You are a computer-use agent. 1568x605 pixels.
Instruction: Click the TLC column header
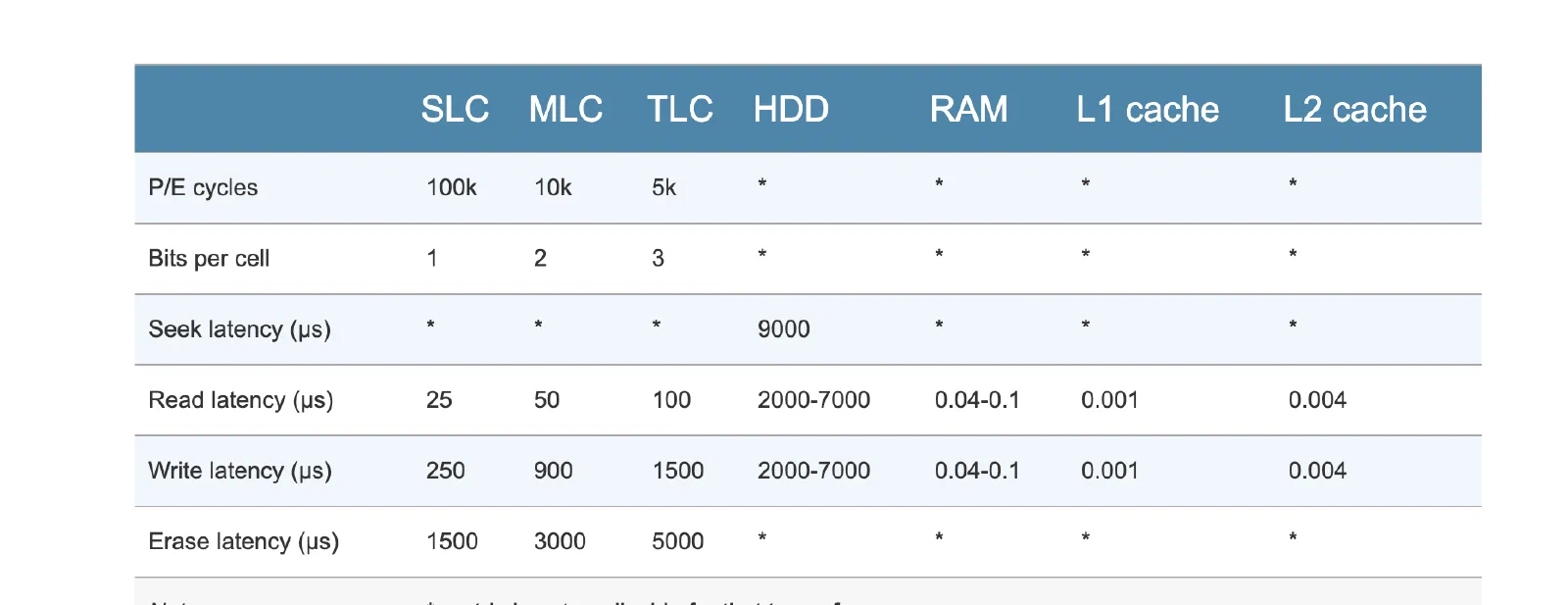(680, 109)
